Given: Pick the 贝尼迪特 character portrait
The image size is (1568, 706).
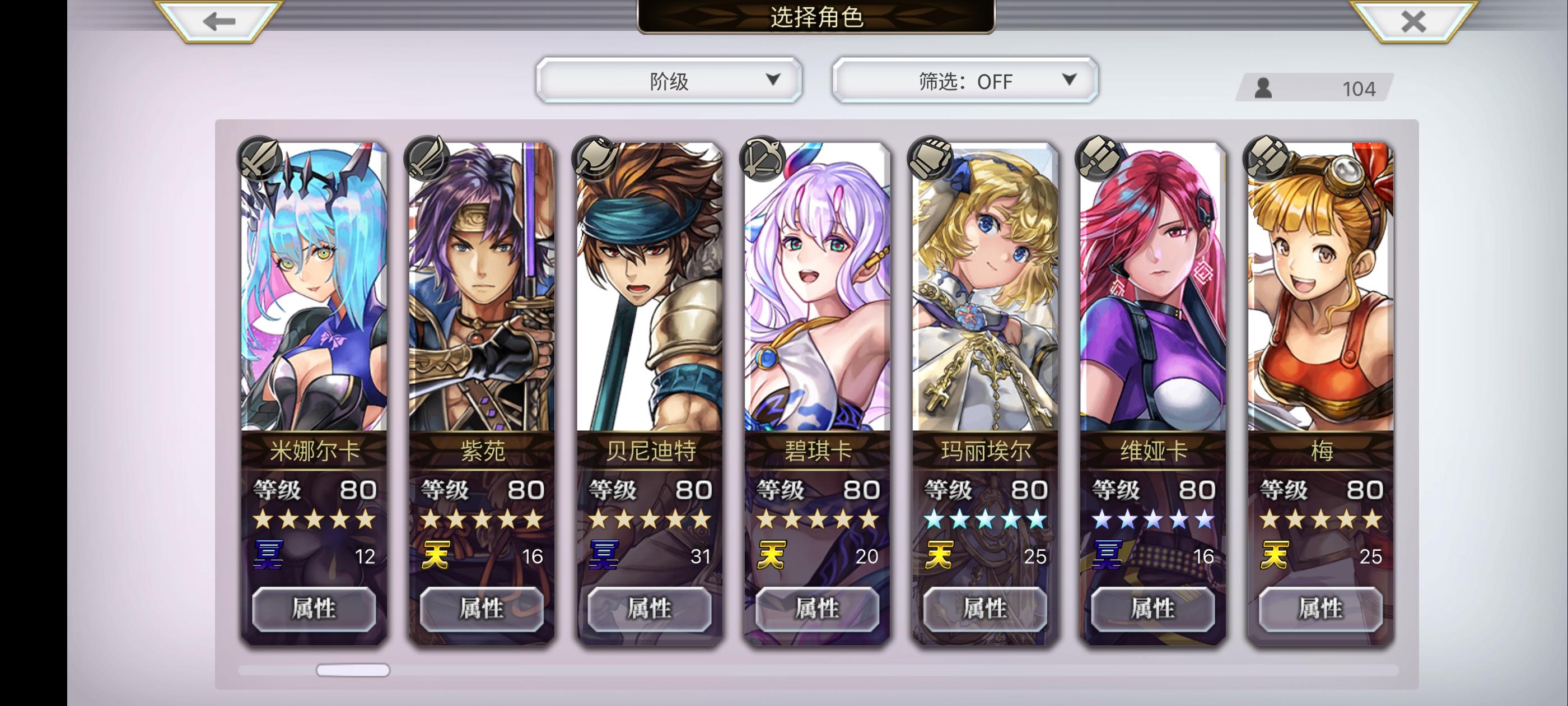Looking at the screenshot, I should [650, 286].
